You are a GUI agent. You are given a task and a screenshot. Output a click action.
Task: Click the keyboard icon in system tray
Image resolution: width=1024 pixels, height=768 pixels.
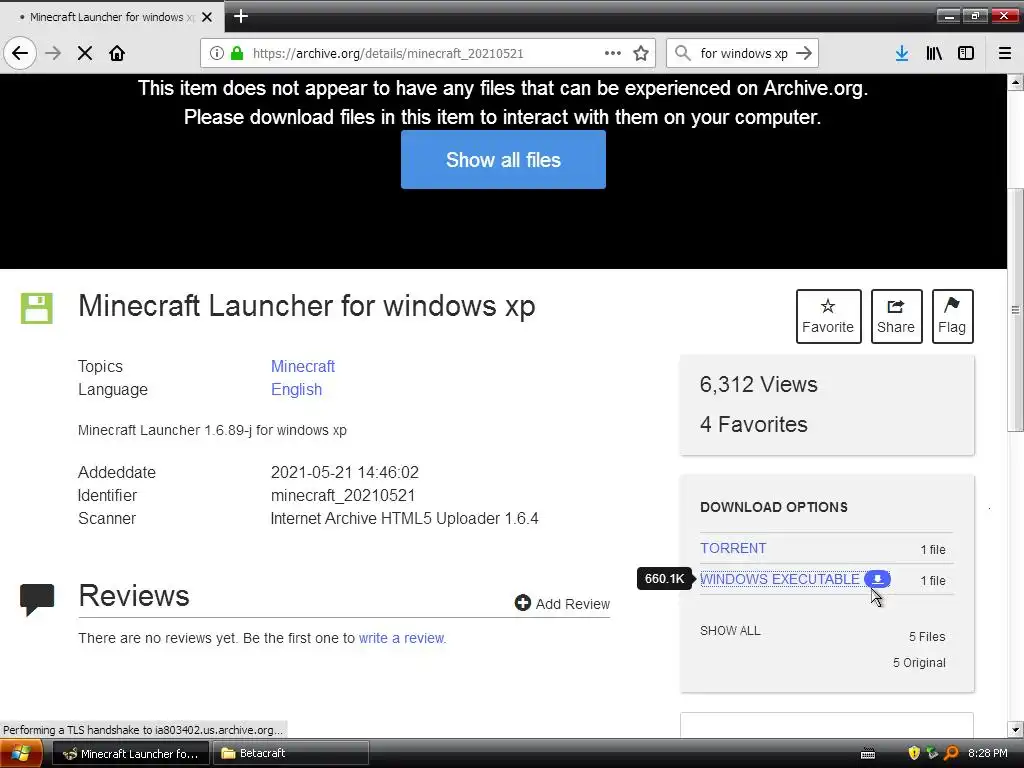(868, 754)
